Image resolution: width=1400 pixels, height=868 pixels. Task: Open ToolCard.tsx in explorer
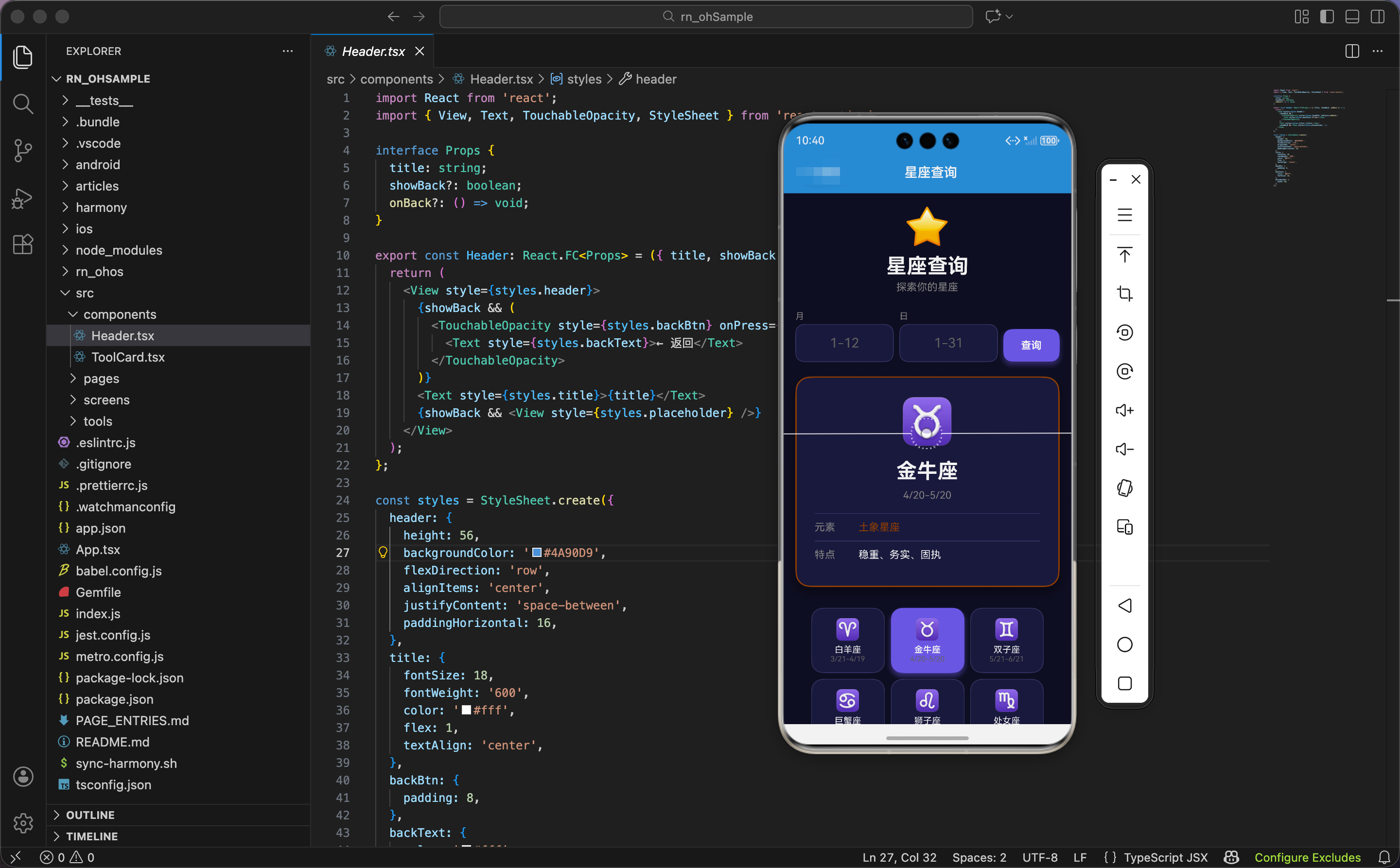click(127, 357)
